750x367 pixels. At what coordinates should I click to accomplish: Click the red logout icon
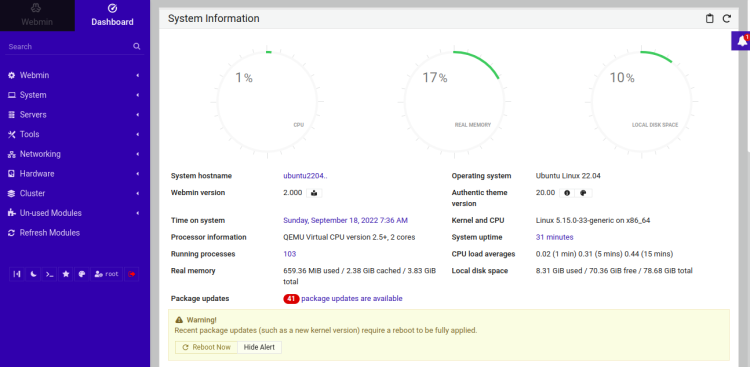pyautogui.click(x=132, y=274)
